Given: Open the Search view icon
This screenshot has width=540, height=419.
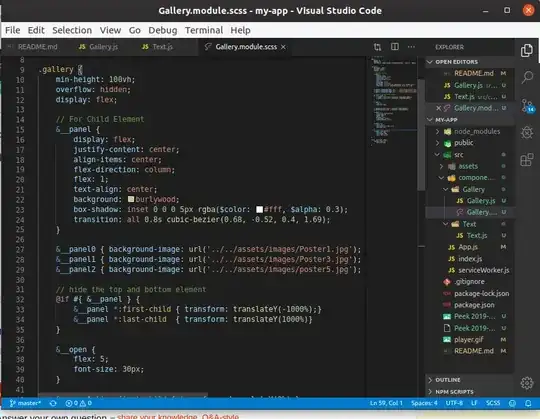Looking at the screenshot, I should [527, 77].
